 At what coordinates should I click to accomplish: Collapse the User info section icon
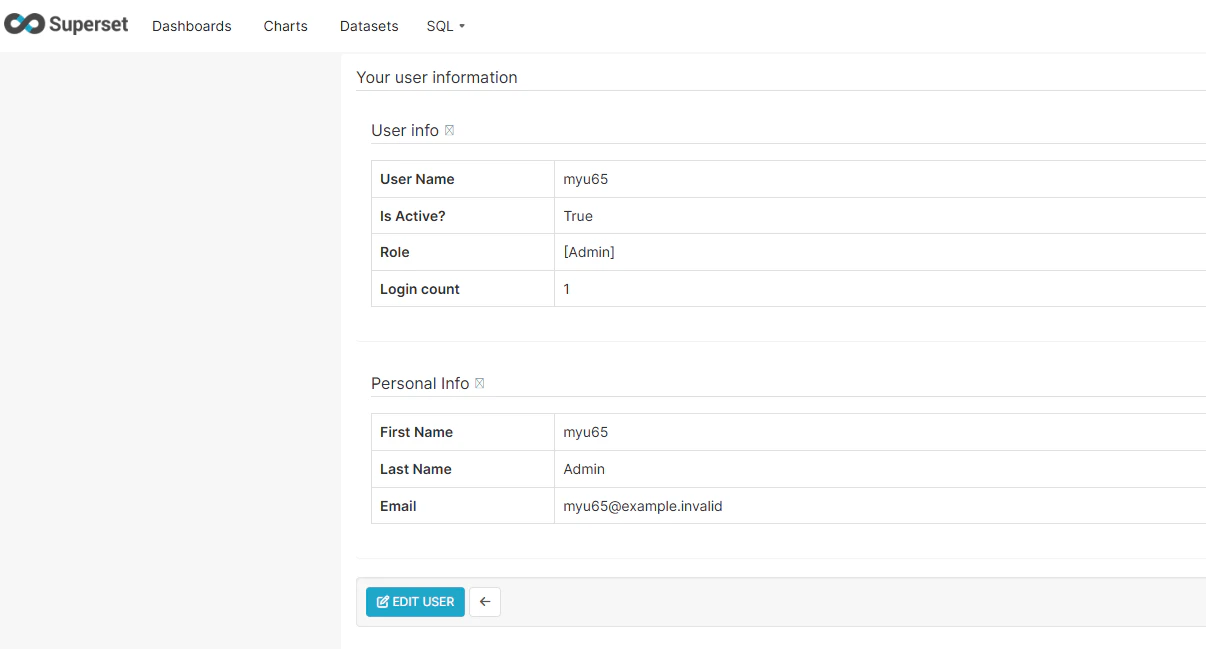pos(449,131)
